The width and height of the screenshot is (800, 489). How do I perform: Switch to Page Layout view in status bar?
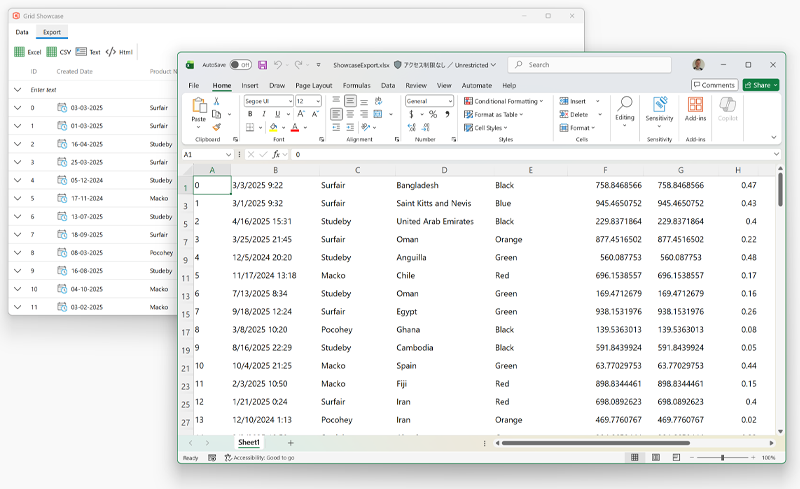pyautogui.click(x=656, y=457)
